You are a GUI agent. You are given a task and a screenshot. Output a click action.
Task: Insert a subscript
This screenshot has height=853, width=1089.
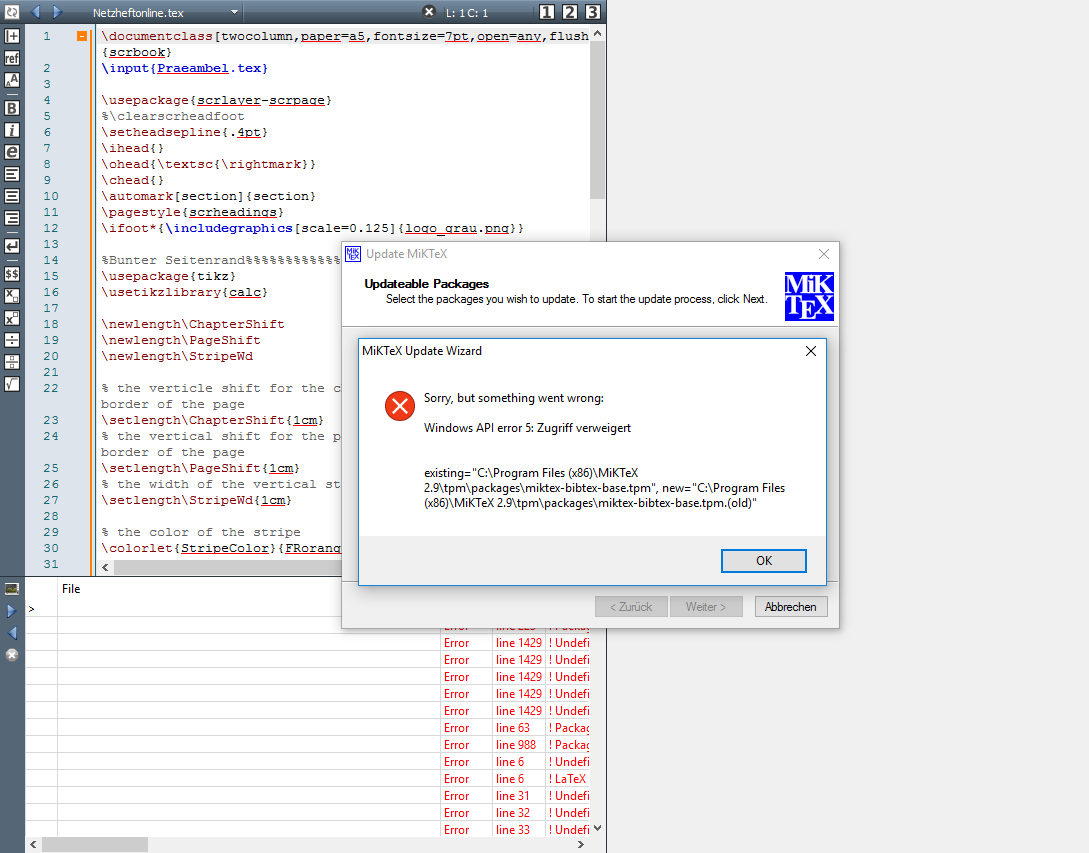click(x=12, y=296)
